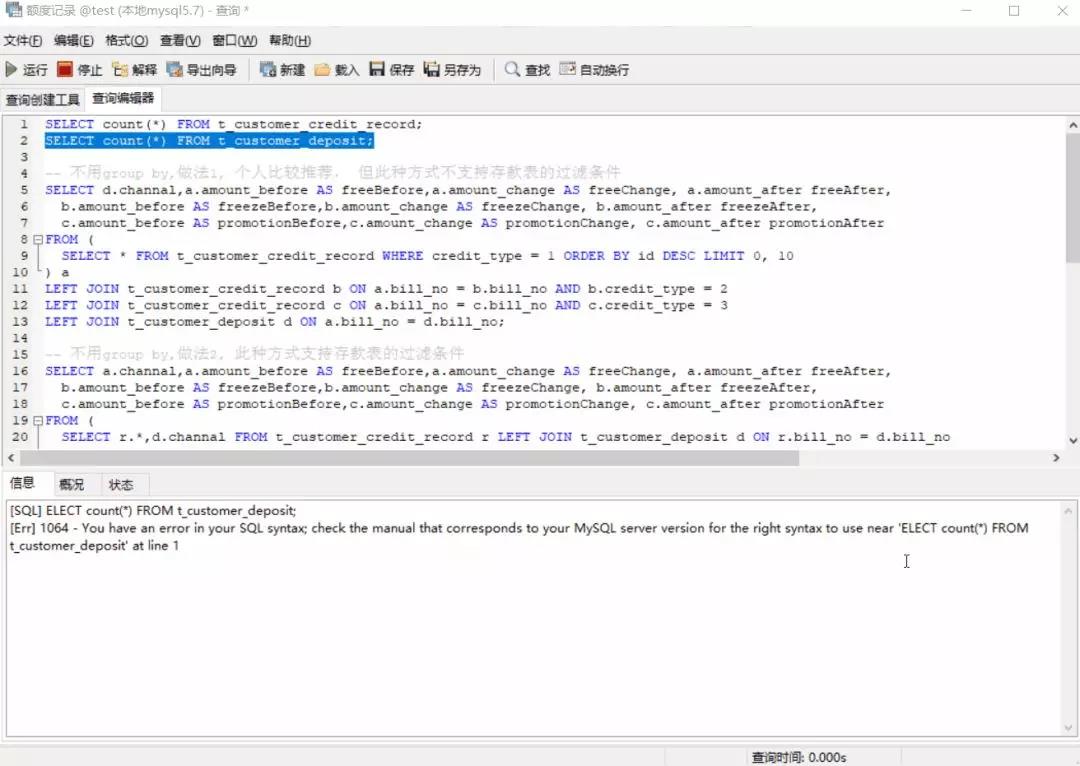Click editor vertical scrollbar down arrow
This screenshot has height=766, width=1080.
pyautogui.click(x=1072, y=441)
